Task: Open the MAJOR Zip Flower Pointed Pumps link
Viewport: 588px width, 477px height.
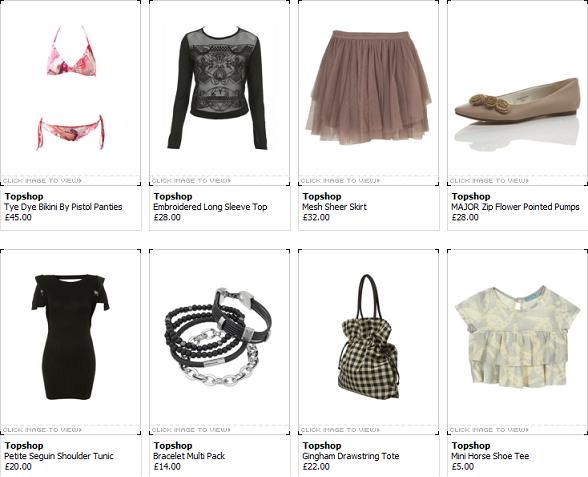Action: coord(515,207)
